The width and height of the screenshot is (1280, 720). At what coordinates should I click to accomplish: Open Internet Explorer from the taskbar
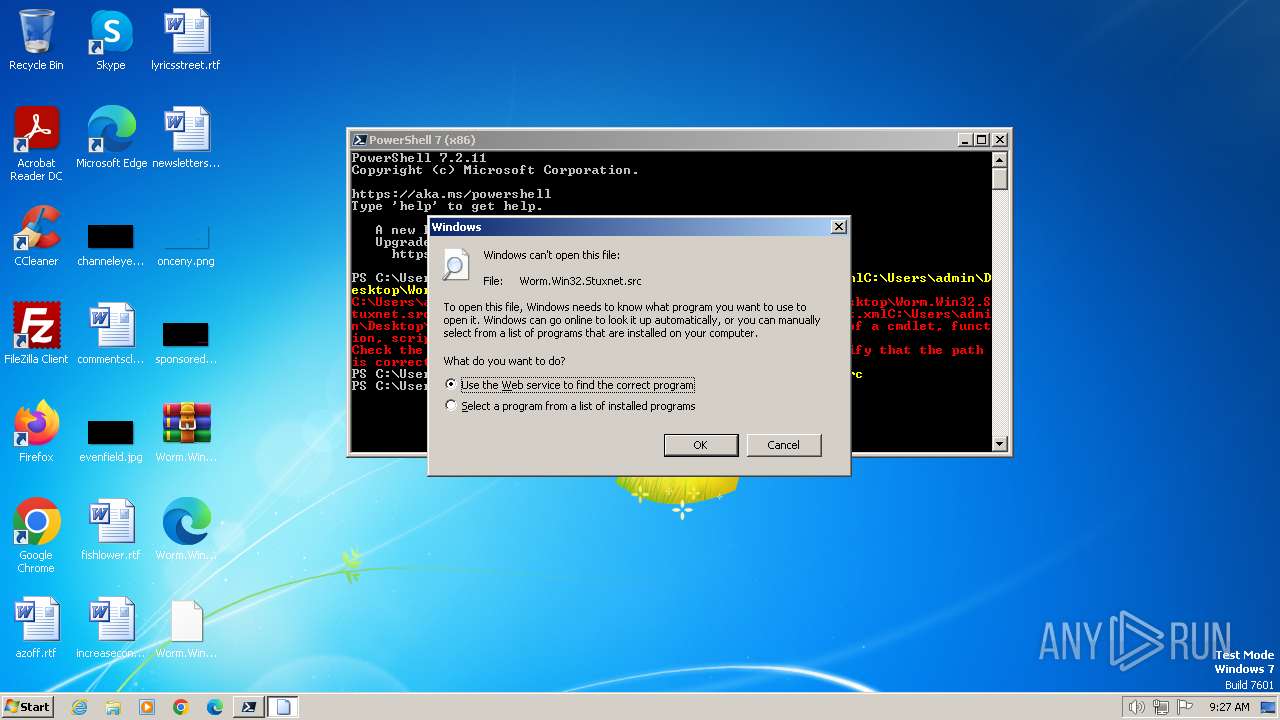79,707
